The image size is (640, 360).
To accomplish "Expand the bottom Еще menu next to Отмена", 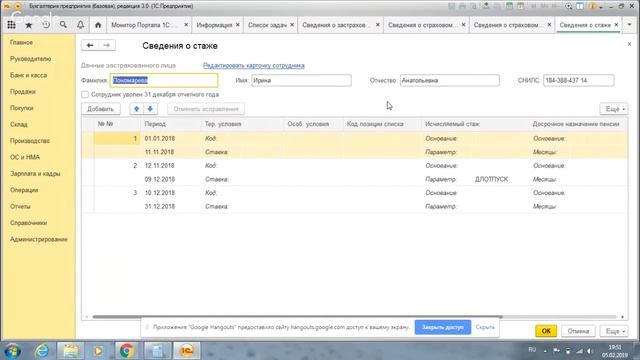I will [x=614, y=331].
